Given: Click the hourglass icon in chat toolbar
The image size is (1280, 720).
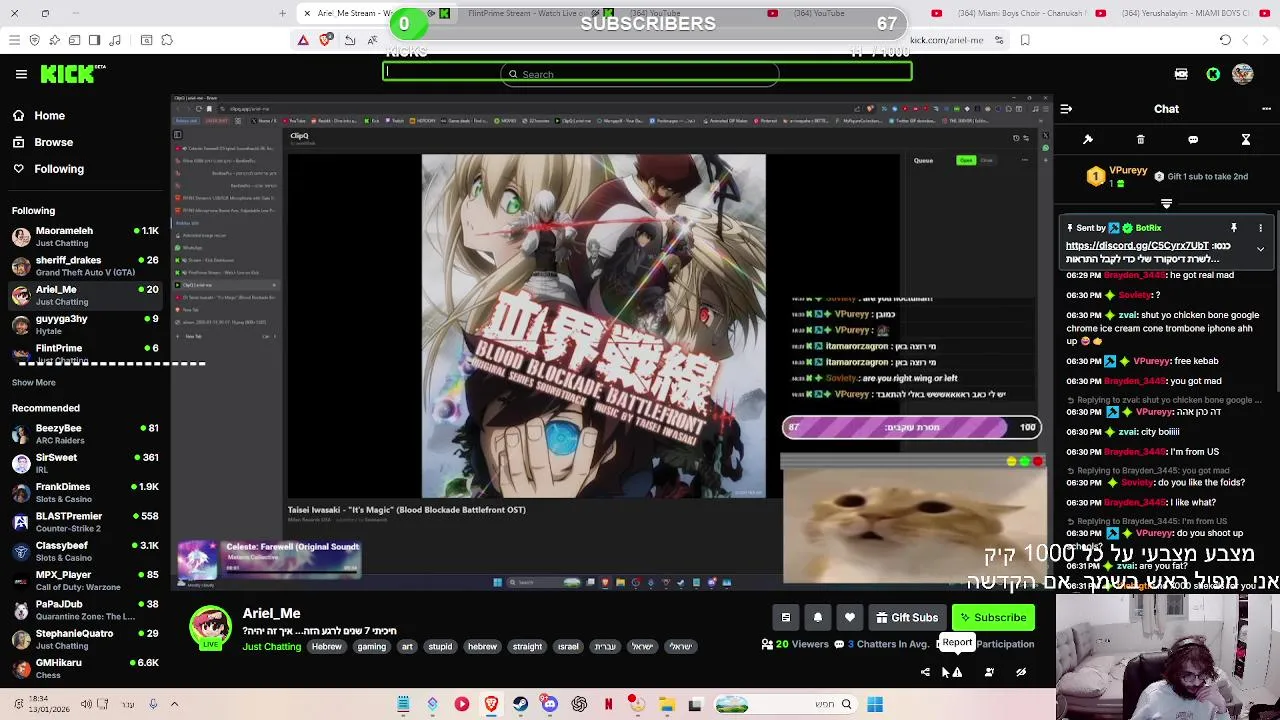Looking at the screenshot, I should pyautogui.click(x=1246, y=140).
